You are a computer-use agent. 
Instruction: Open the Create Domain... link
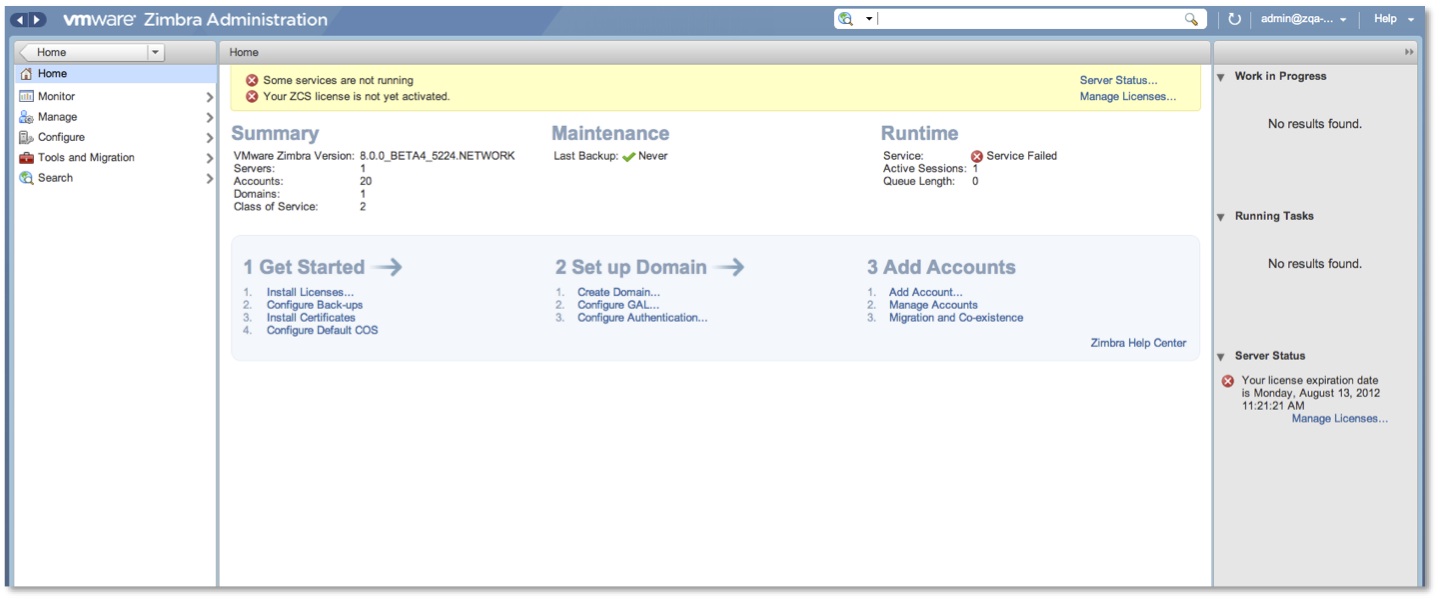pos(619,293)
